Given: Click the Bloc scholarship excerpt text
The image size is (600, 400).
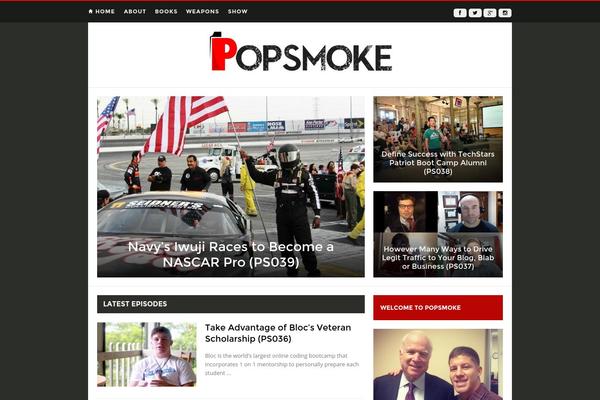Looking at the screenshot, I should click(x=282, y=364).
